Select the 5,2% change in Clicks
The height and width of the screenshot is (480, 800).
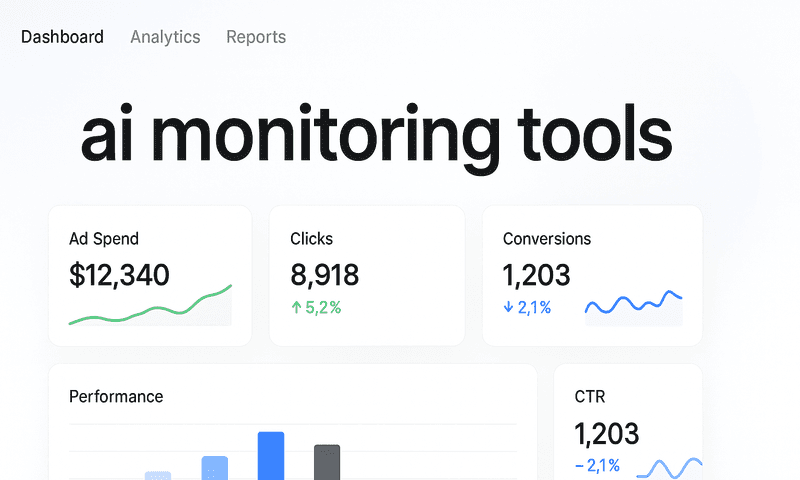[x=323, y=308]
